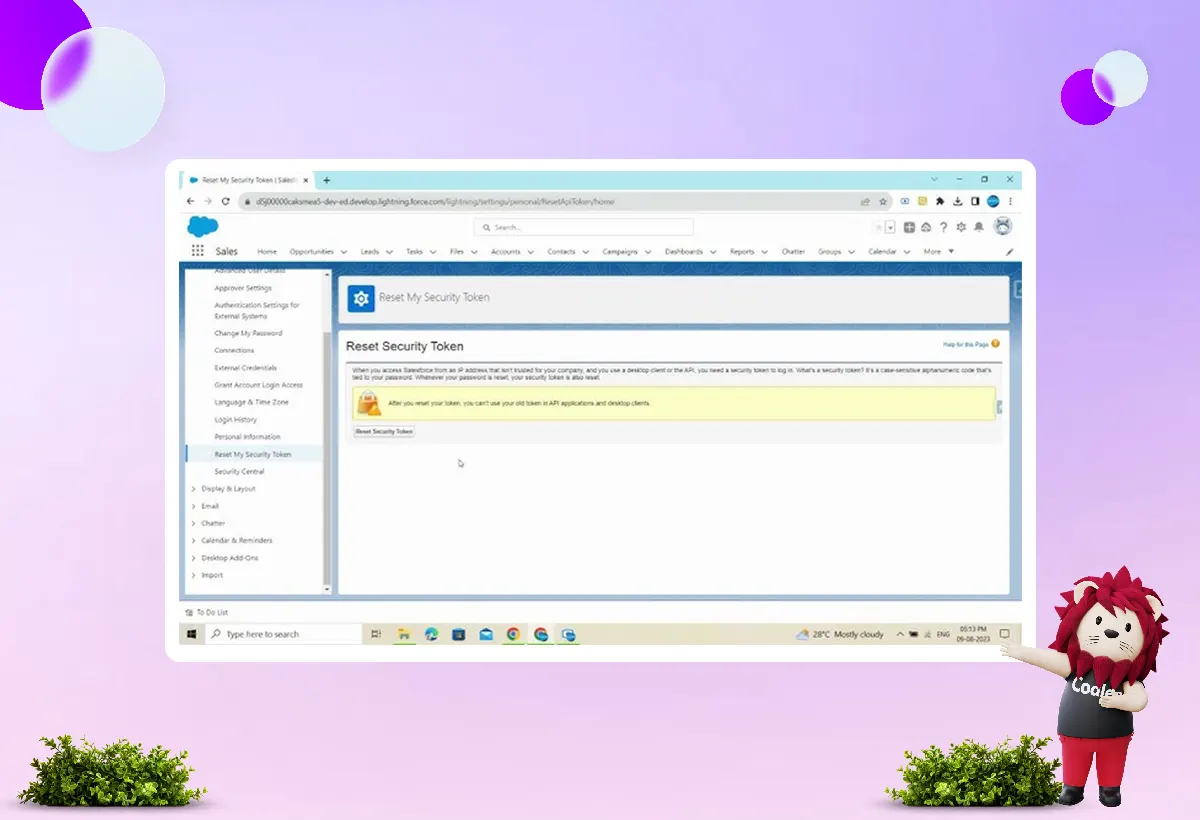
Task: Open the dropdown chevron next to Opportunities
Action: tap(343, 252)
